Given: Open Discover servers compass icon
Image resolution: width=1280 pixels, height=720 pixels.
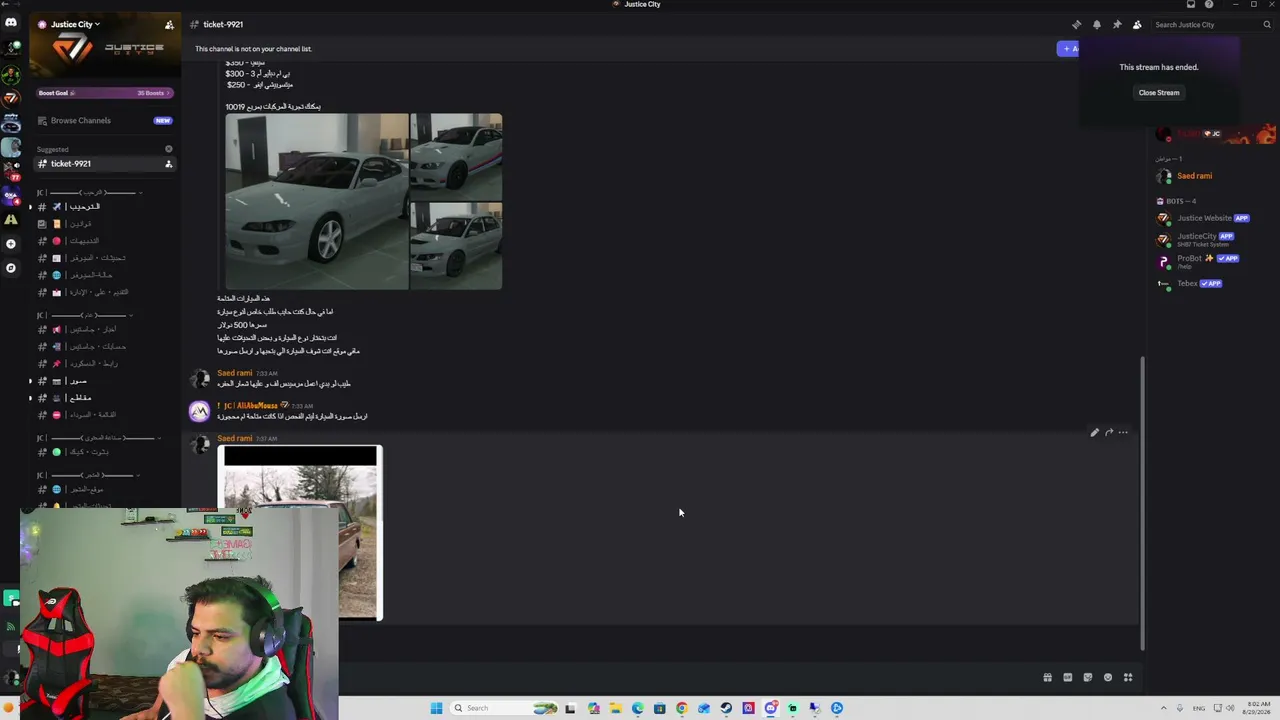Looking at the screenshot, I should tap(11, 268).
